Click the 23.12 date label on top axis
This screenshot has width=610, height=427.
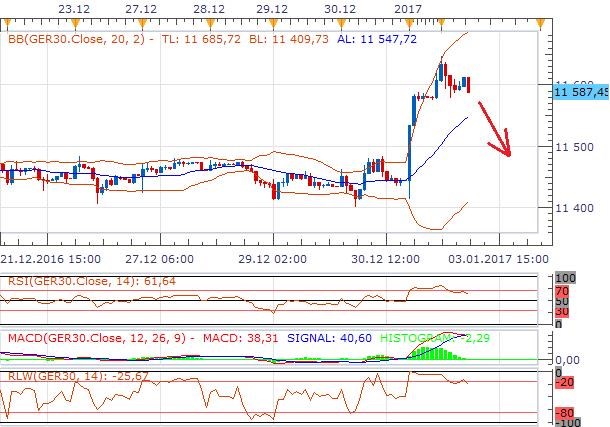tap(72, 8)
